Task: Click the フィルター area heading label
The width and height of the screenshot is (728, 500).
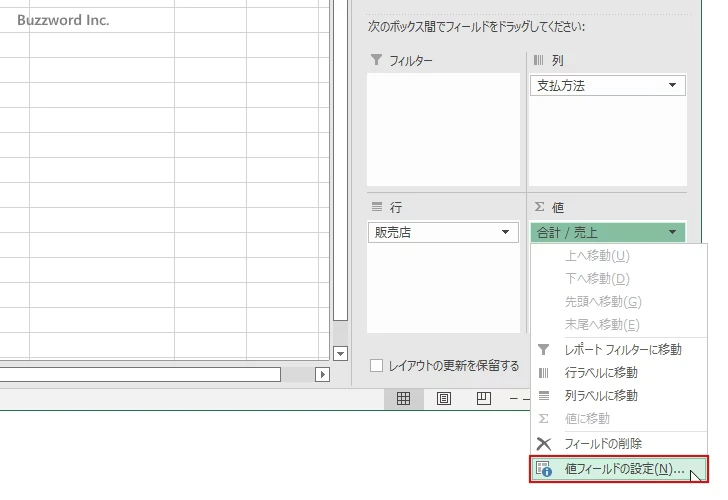Action: [x=410, y=60]
